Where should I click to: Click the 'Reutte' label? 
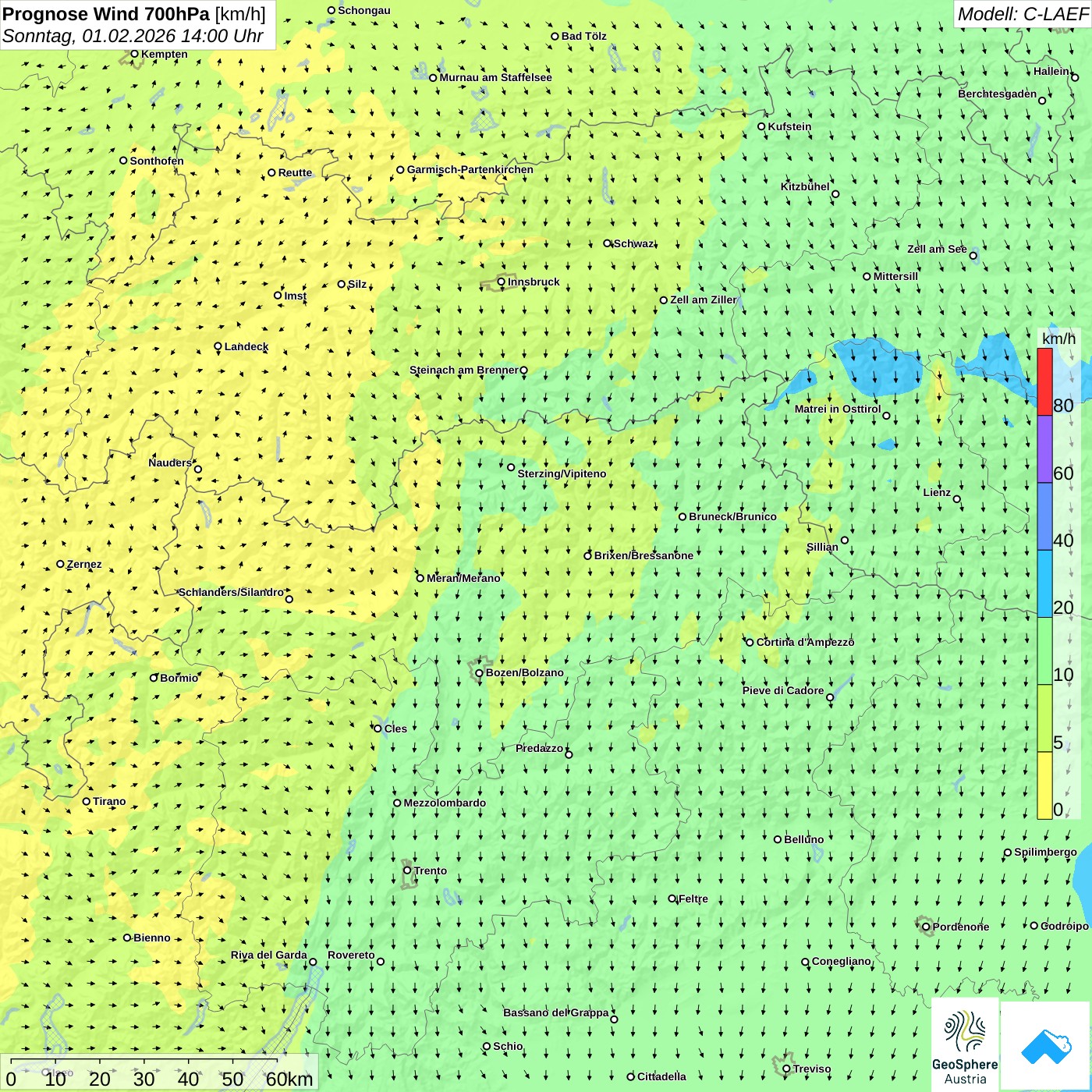point(295,172)
